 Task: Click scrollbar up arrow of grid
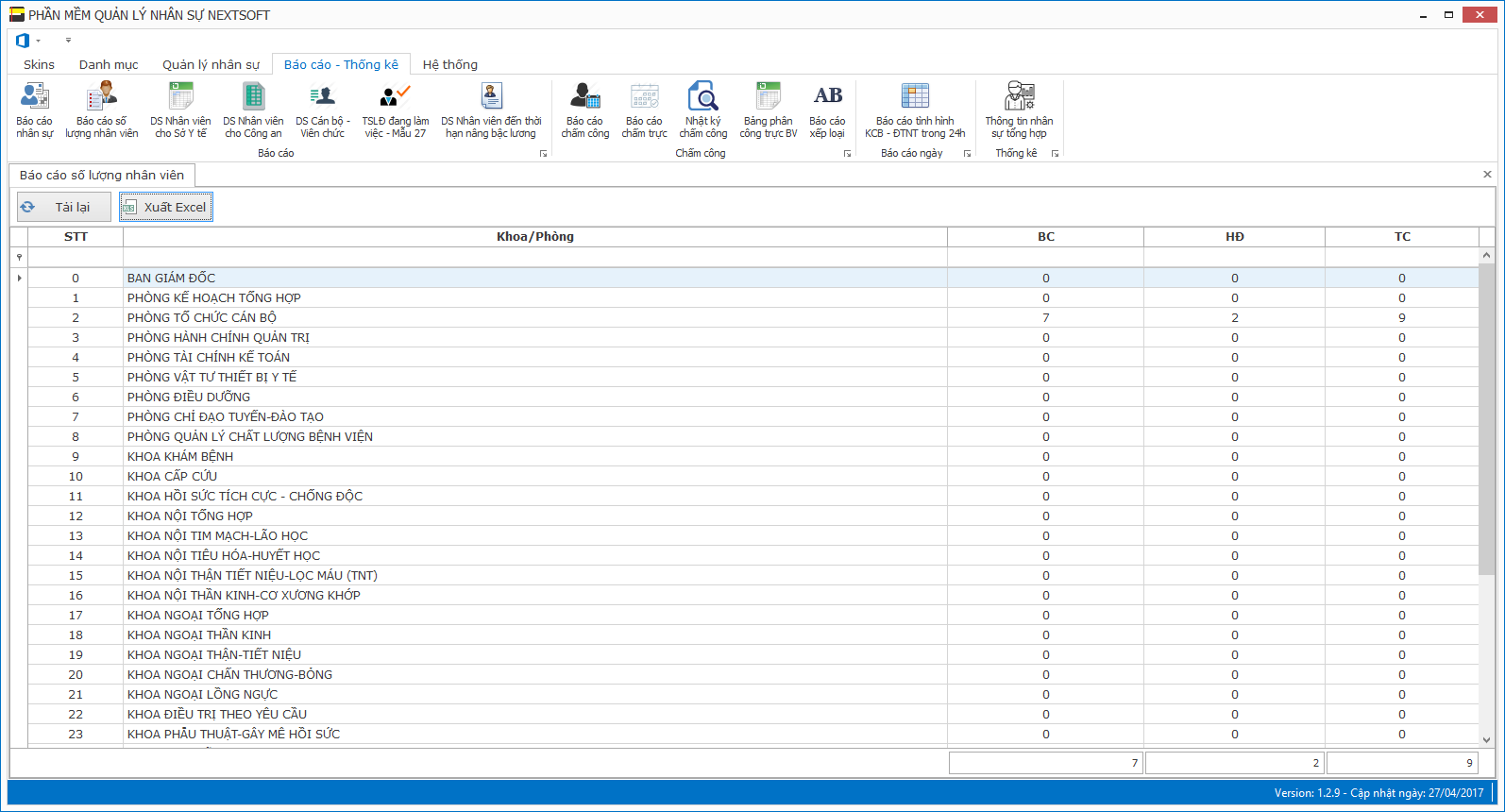1487,255
